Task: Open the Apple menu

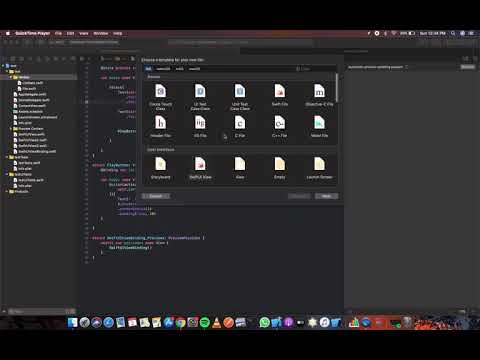Action: [x=8, y=33]
